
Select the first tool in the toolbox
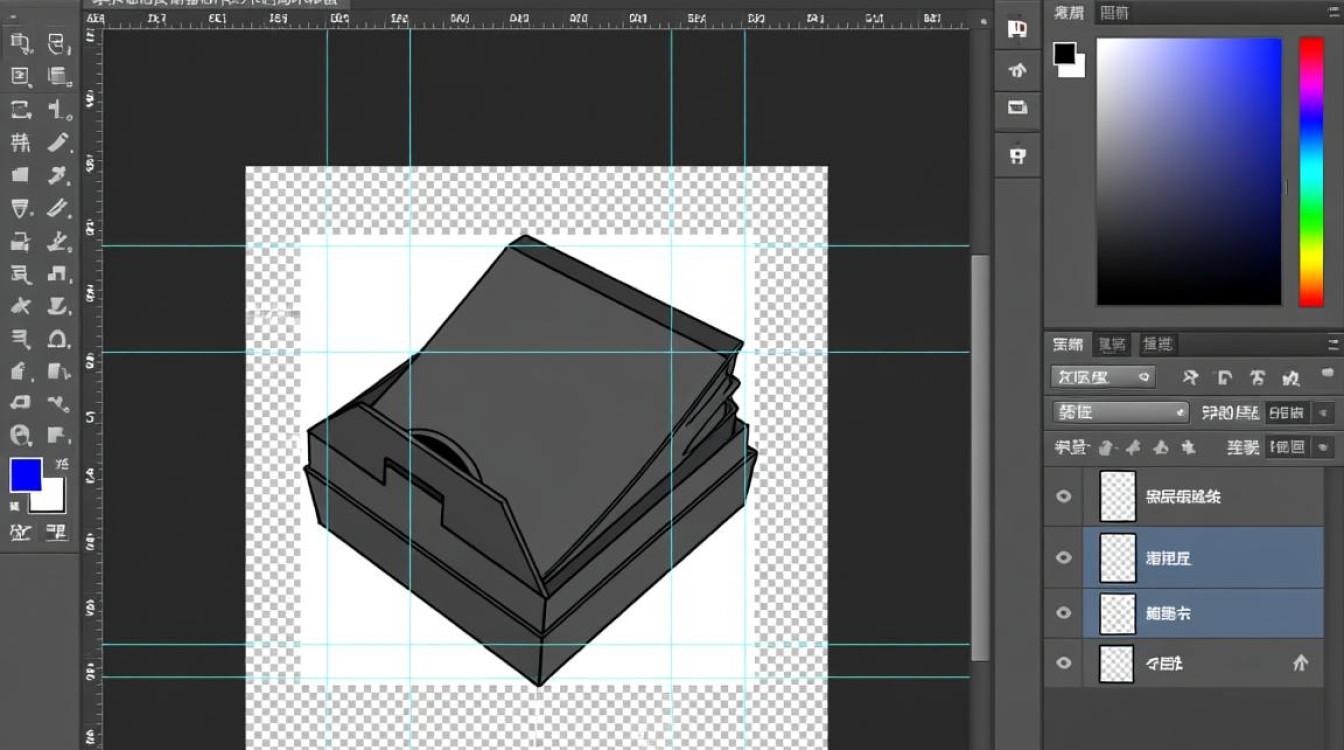(x=20, y=43)
